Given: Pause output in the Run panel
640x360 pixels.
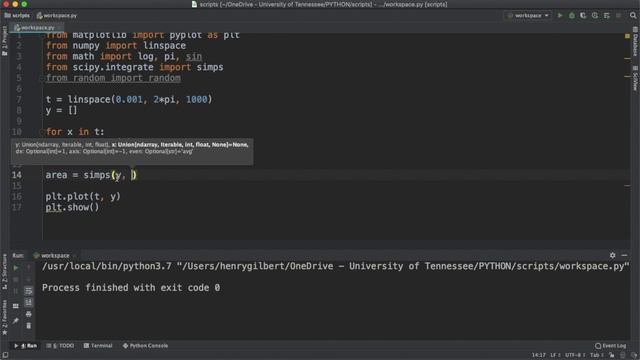Looking at the screenshot, I should point(16,291).
